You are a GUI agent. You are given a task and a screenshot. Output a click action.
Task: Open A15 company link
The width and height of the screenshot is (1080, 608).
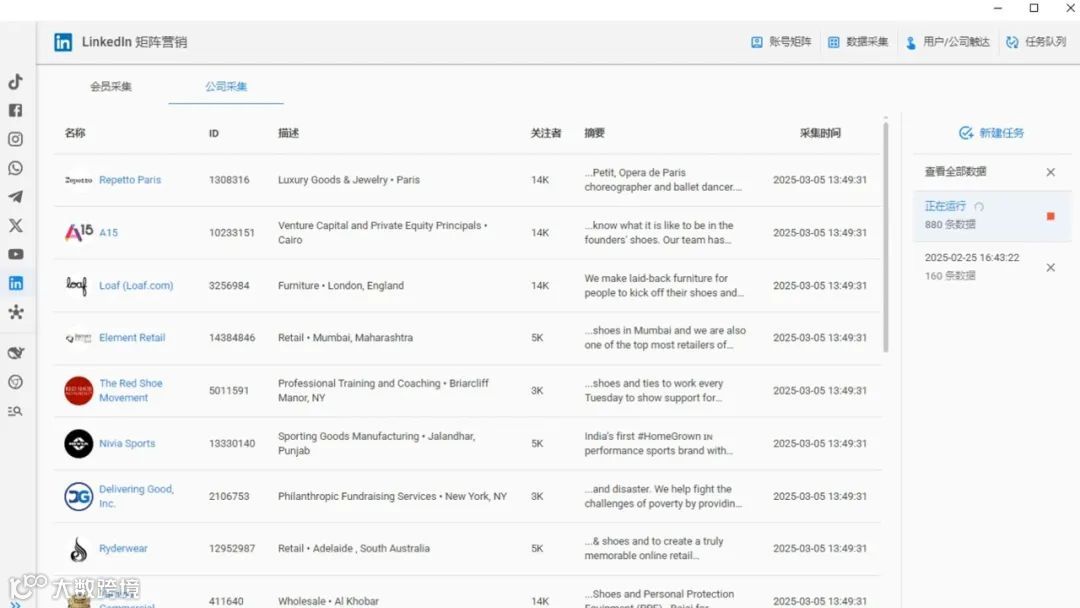(108, 233)
